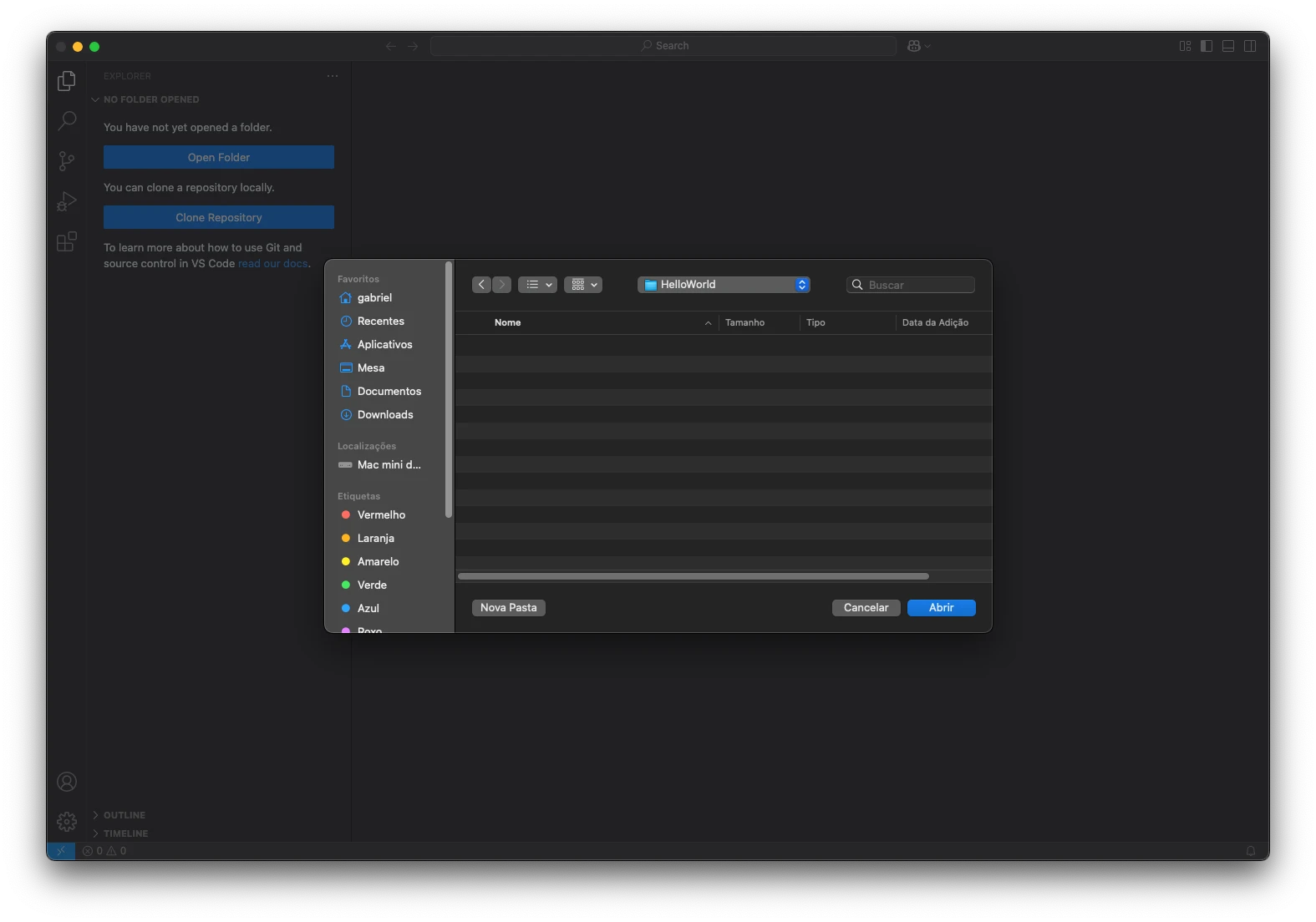The height and width of the screenshot is (922, 1316).
Task: Open Run and Debug view icon
Action: point(67,201)
